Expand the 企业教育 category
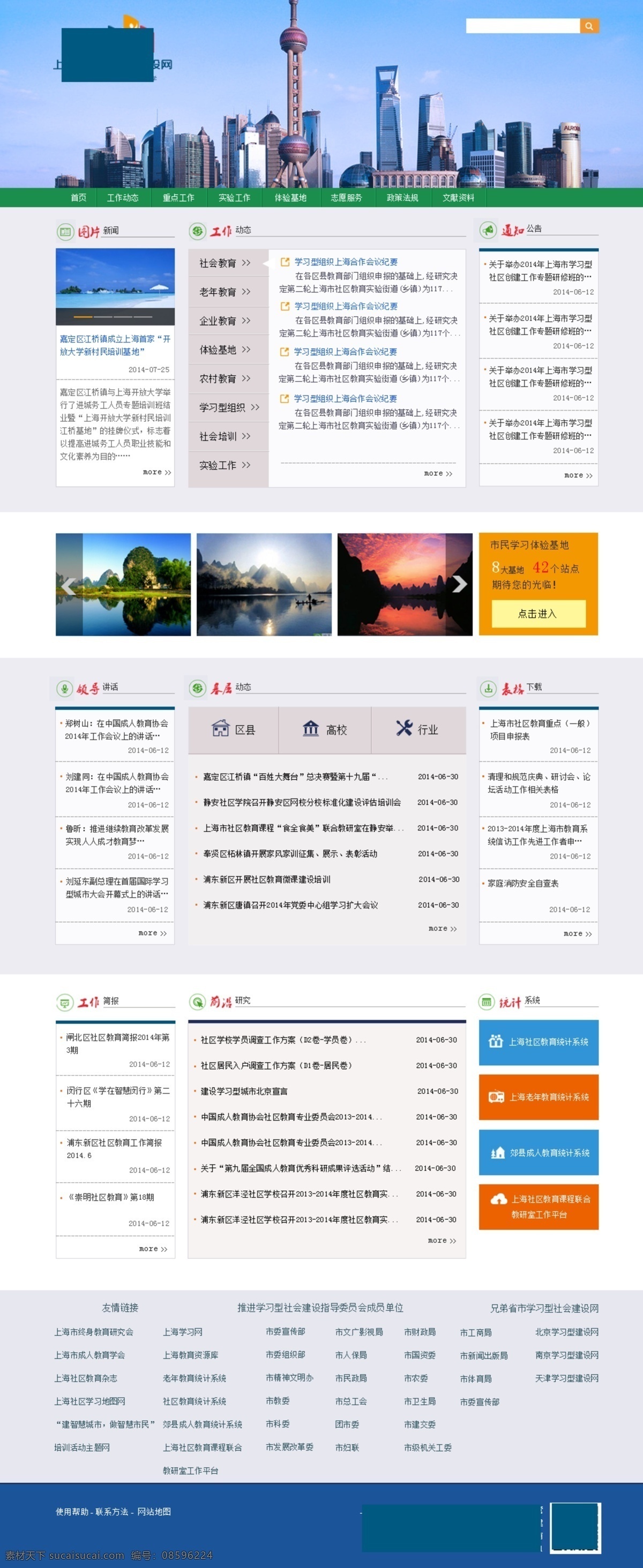This screenshot has width=643, height=1568. click(x=225, y=321)
